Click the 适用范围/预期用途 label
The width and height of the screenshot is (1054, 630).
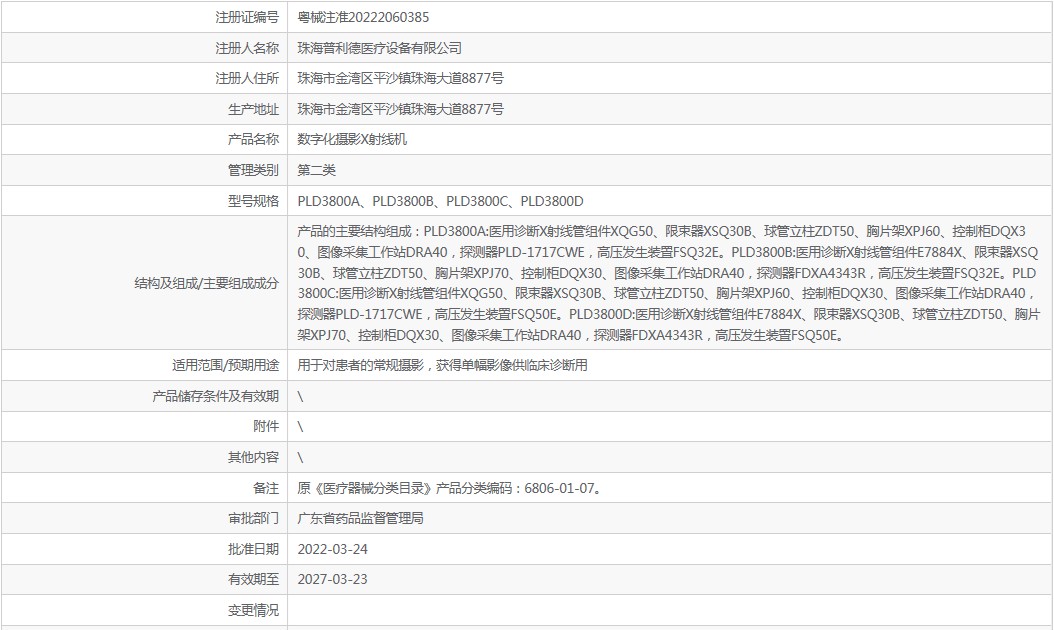click(x=225, y=365)
